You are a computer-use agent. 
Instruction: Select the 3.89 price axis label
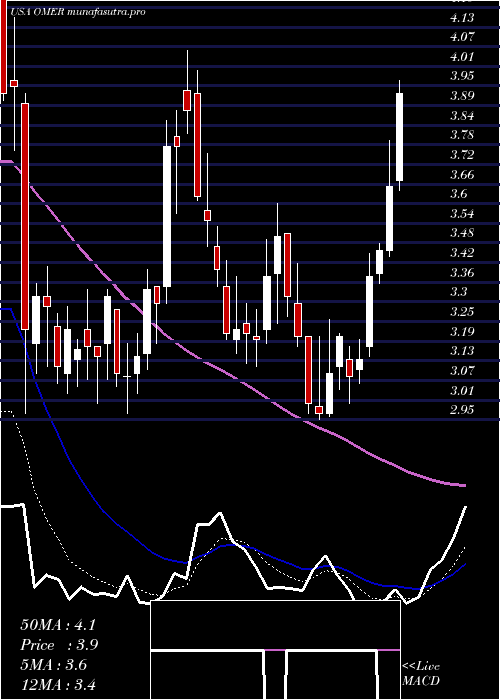pos(462,96)
